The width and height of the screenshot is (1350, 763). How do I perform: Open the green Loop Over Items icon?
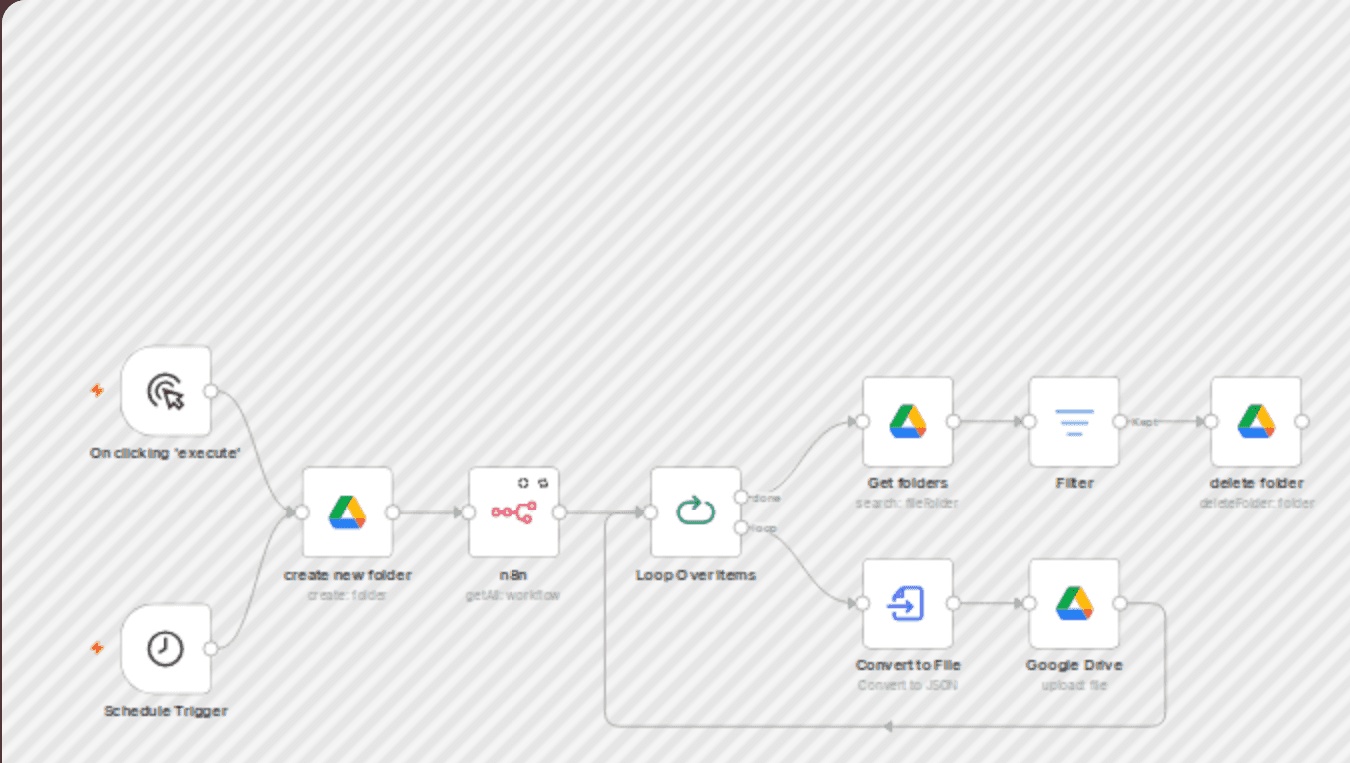[x=696, y=512]
